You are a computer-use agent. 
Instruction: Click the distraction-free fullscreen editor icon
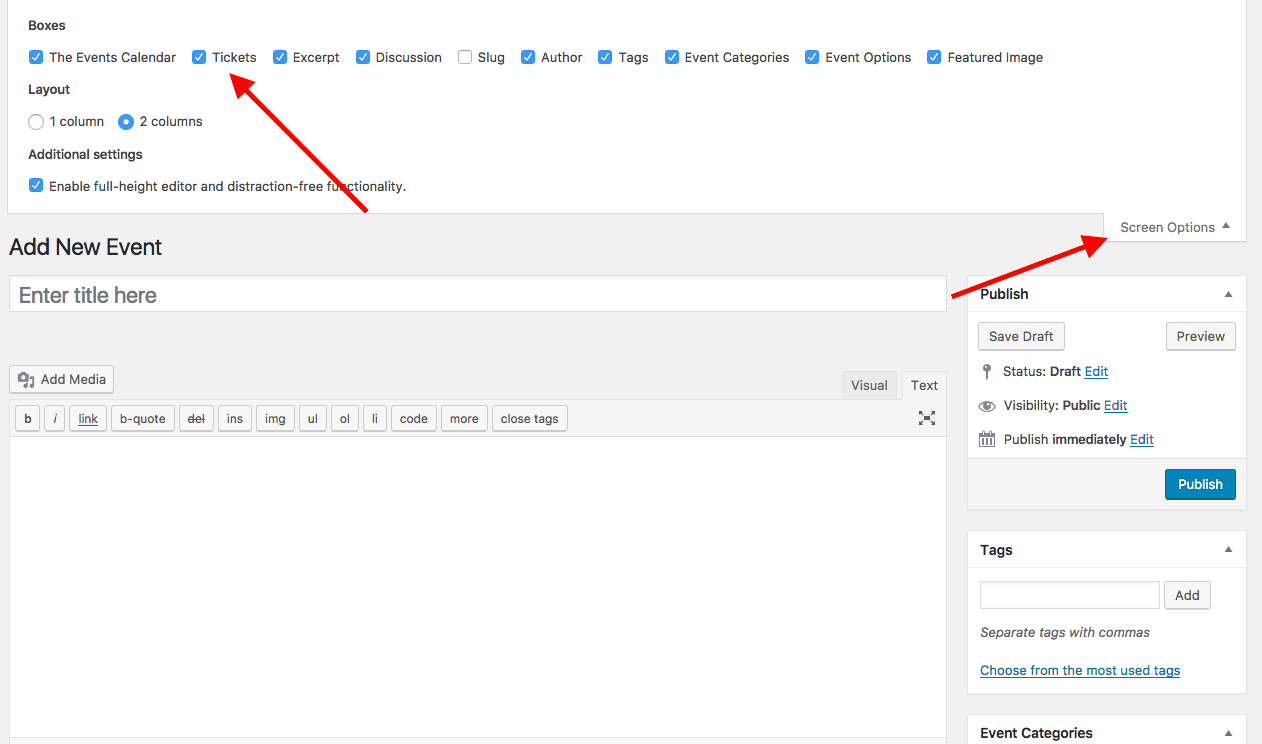click(927, 418)
